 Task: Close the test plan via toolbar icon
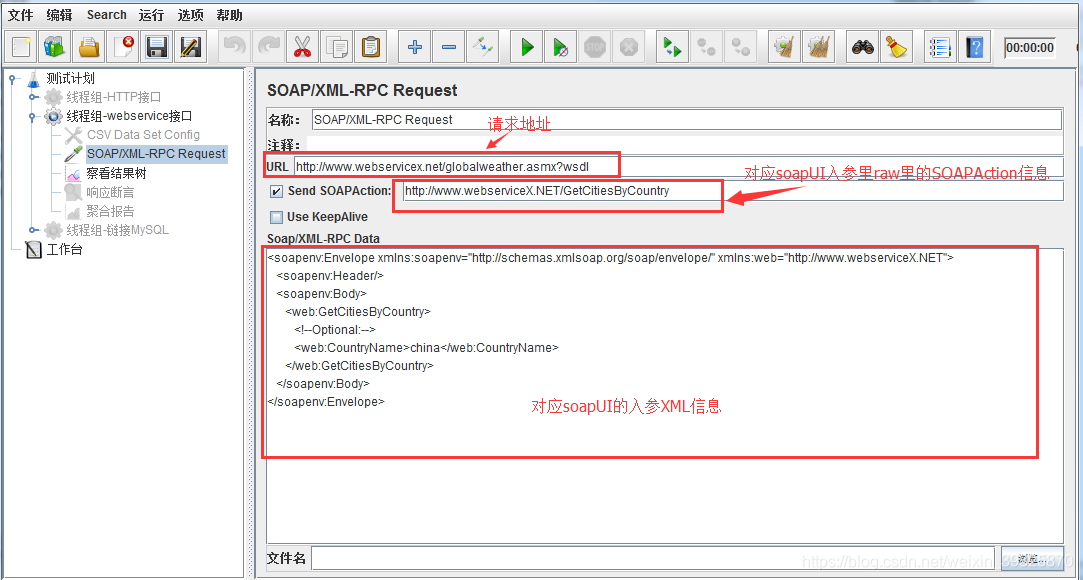click(123, 47)
